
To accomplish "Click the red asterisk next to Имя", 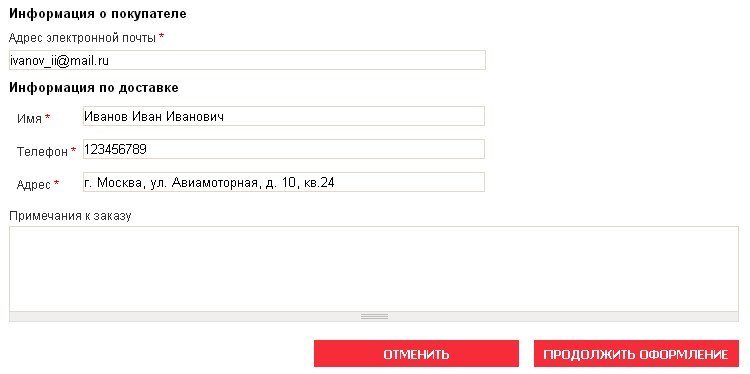I will coord(47,117).
